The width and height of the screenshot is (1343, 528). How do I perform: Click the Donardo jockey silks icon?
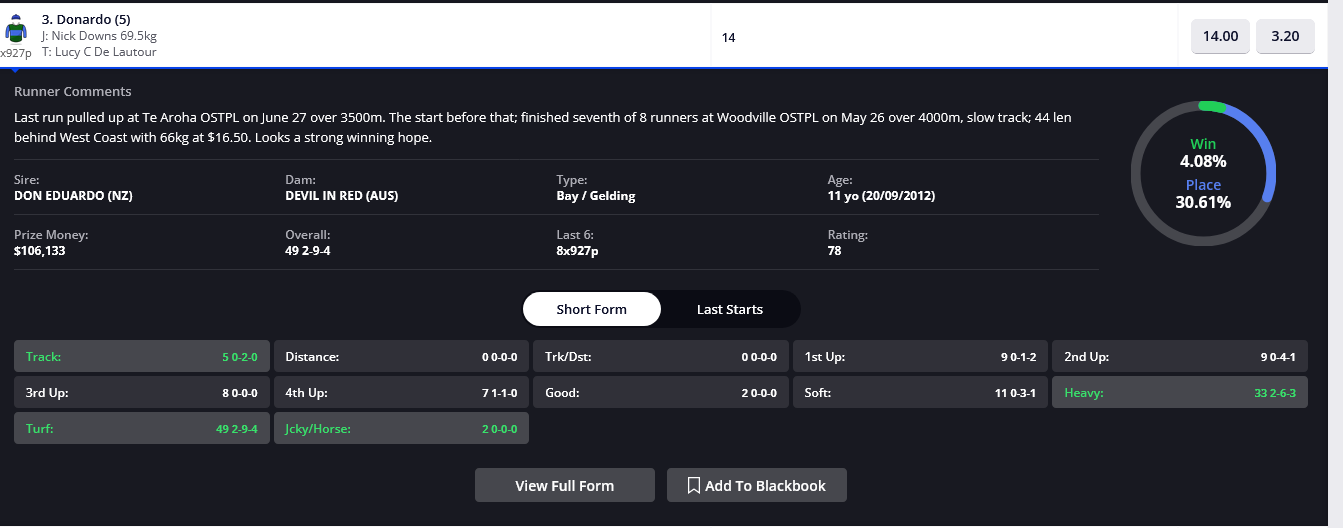(16, 29)
